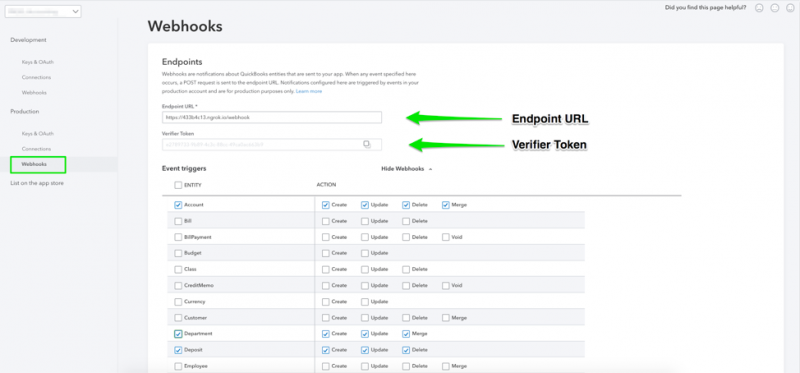Image resolution: width=800 pixels, height=373 pixels.
Task: Enable Create for the Bill row
Action: coord(326,221)
